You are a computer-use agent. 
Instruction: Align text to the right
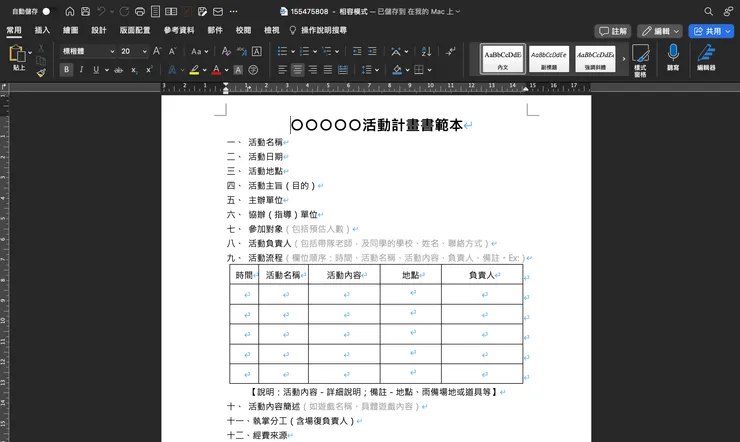[312, 70]
